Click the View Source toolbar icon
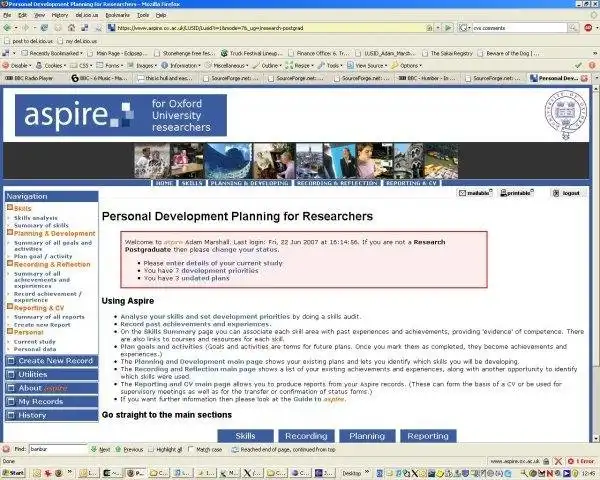This screenshot has width=600, height=480. (350, 65)
